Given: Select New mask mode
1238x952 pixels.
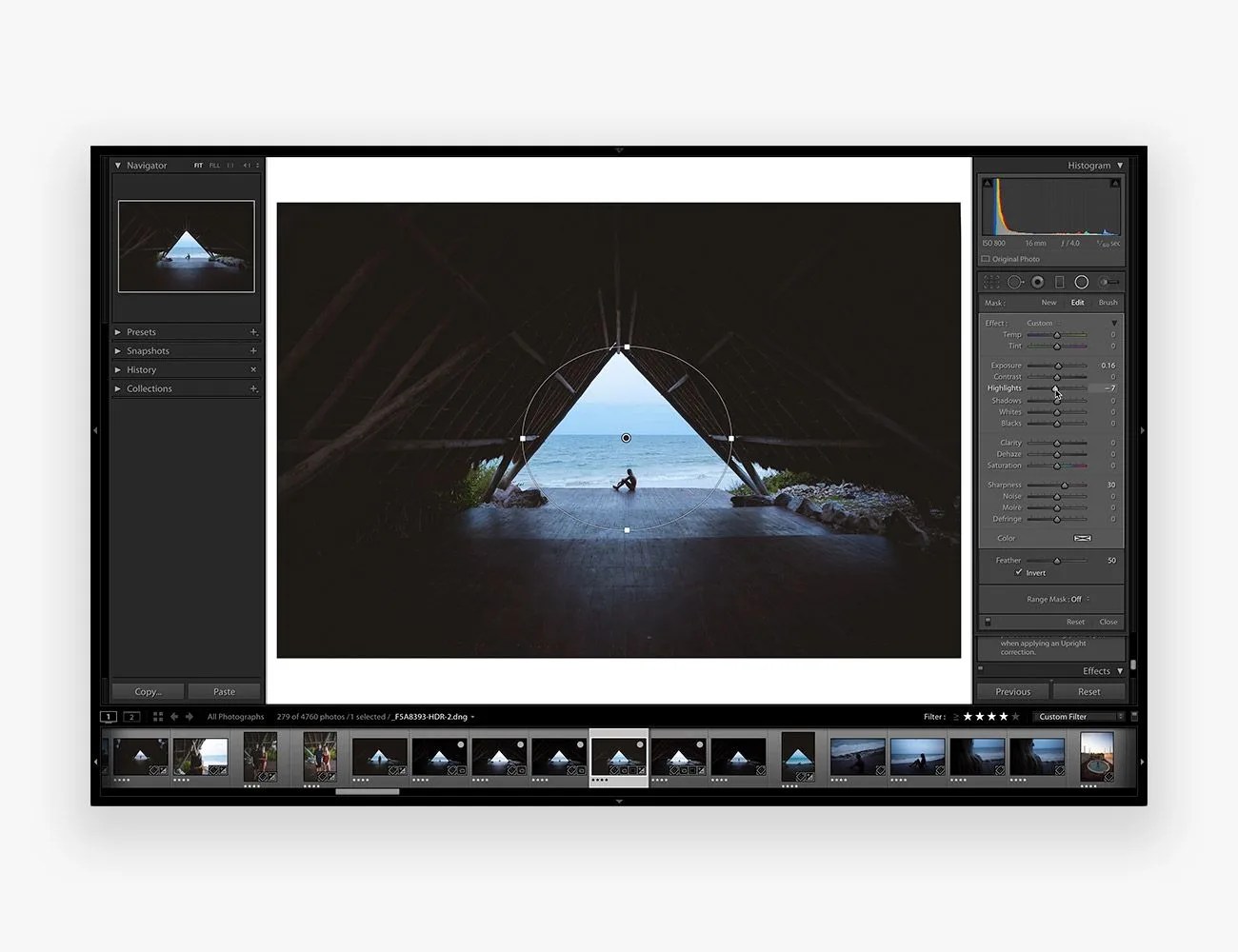Looking at the screenshot, I should pyautogui.click(x=1048, y=303).
